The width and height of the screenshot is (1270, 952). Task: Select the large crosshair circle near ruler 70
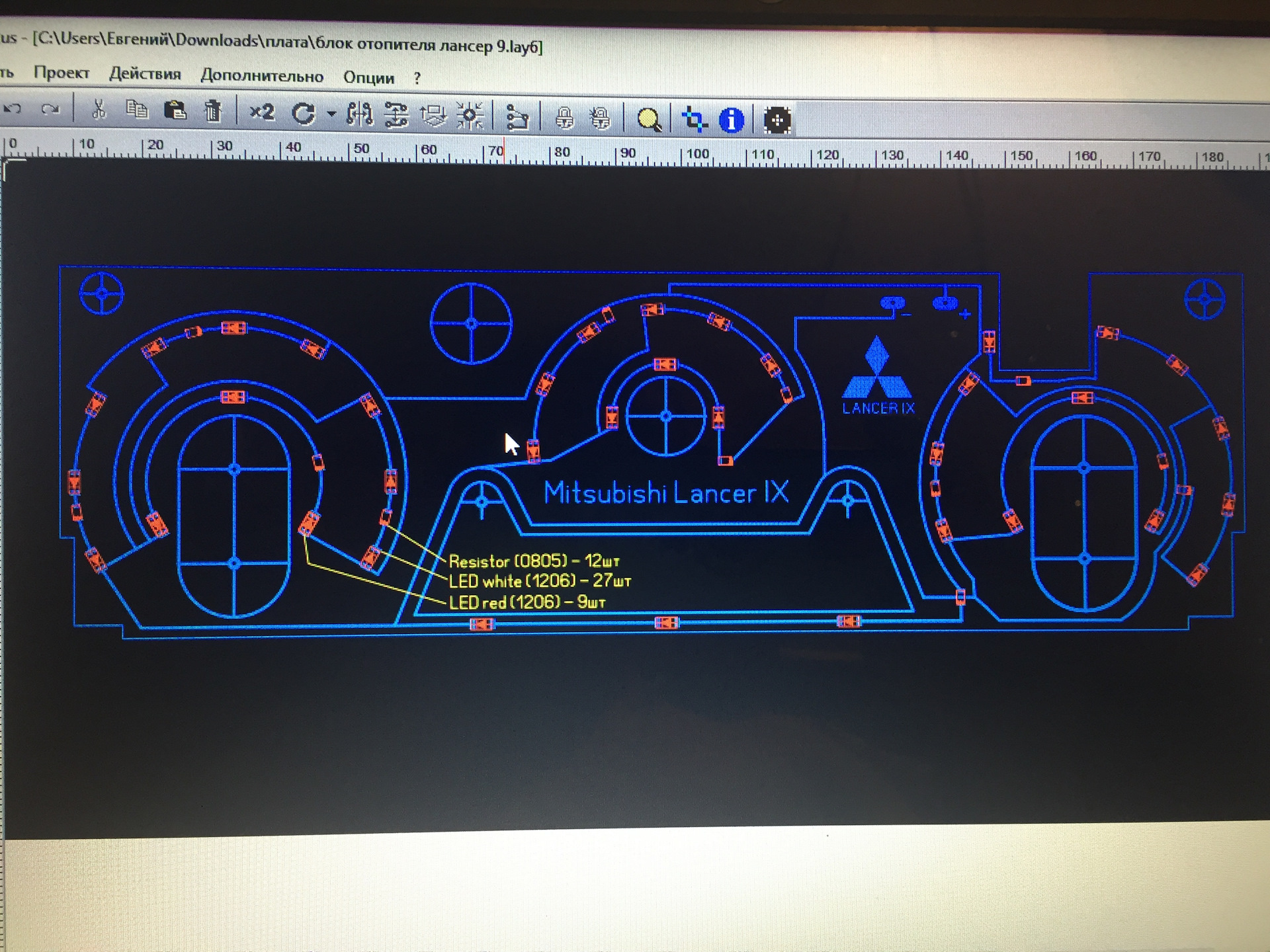pos(472,324)
